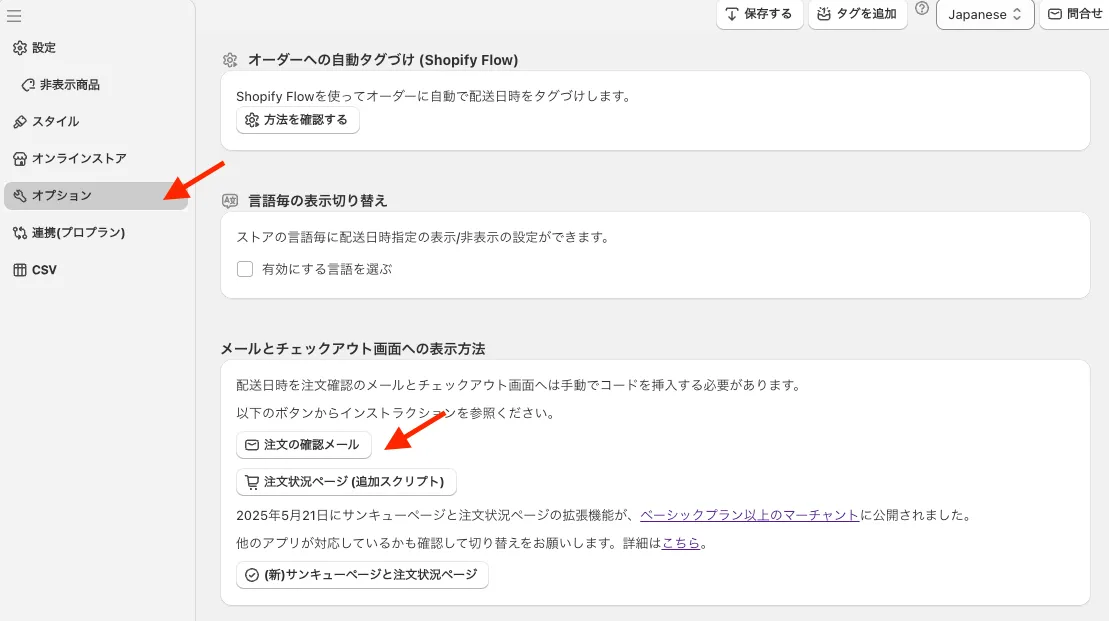Open the ベーシックプラン以上のマーチャント link
1109x621 pixels.
pyautogui.click(x=749, y=515)
